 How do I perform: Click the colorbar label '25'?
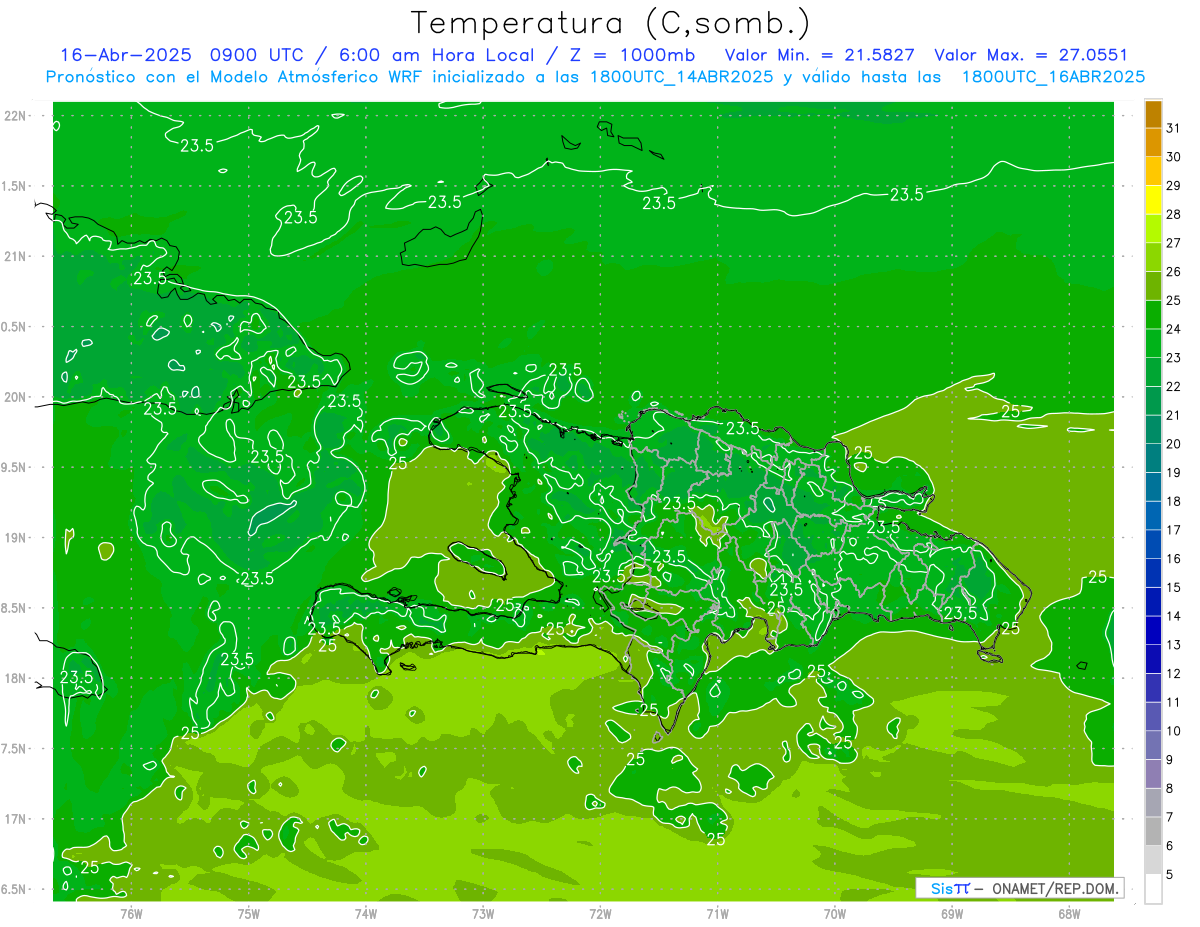[x=1174, y=300]
